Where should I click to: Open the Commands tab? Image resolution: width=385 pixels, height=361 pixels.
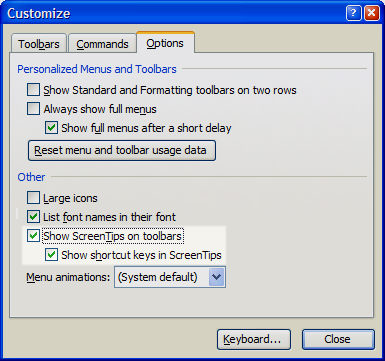102,44
